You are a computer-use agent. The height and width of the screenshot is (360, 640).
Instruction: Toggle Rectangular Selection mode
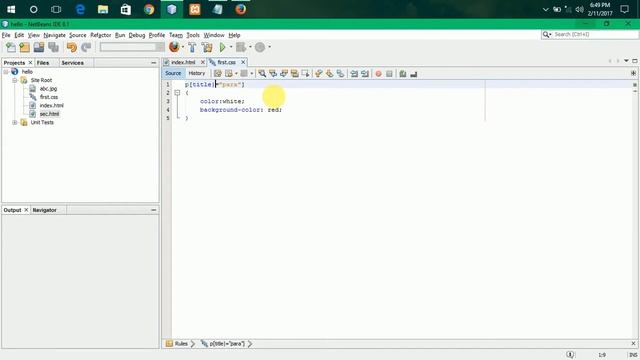305,73
